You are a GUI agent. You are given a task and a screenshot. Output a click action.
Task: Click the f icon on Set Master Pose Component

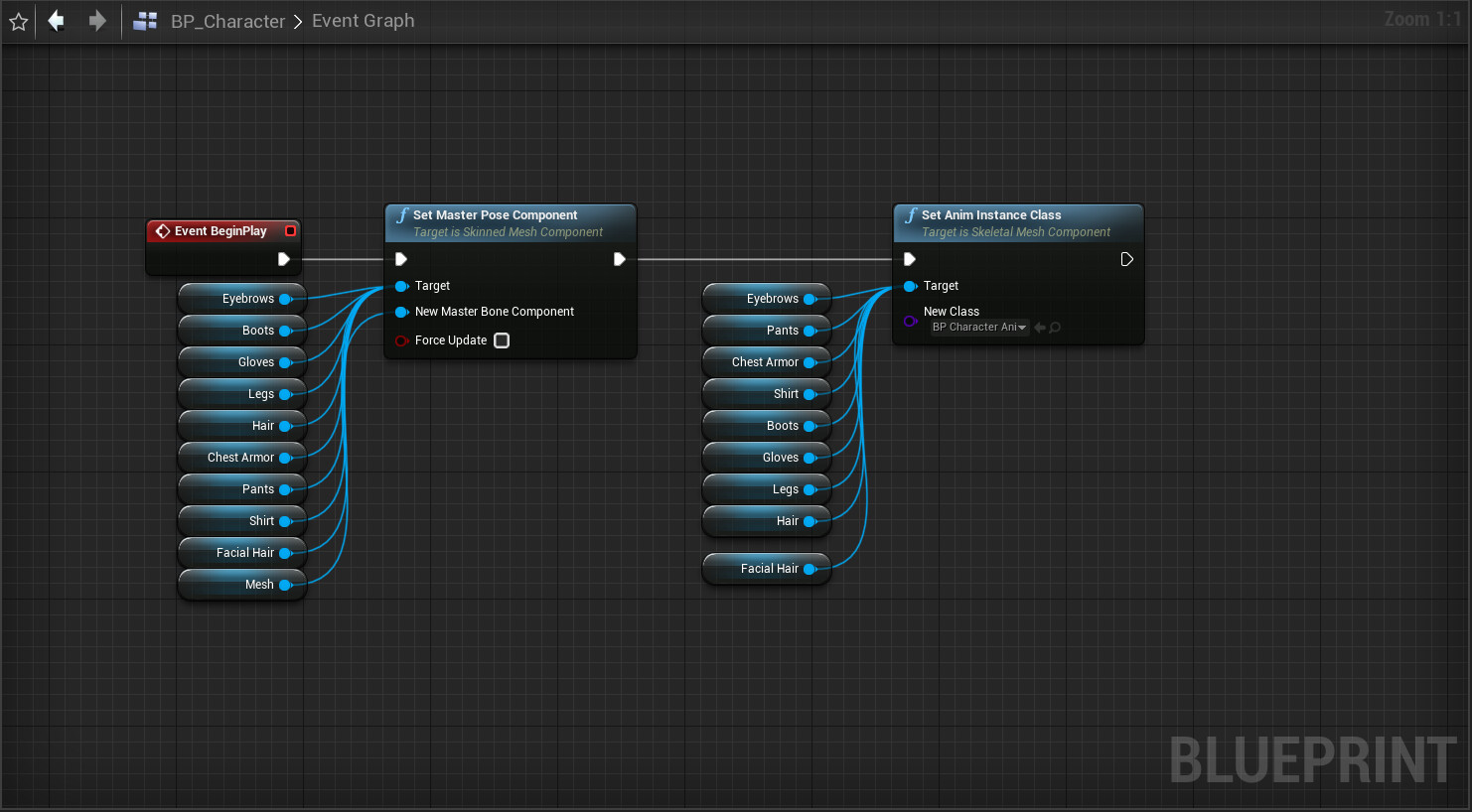[401, 214]
